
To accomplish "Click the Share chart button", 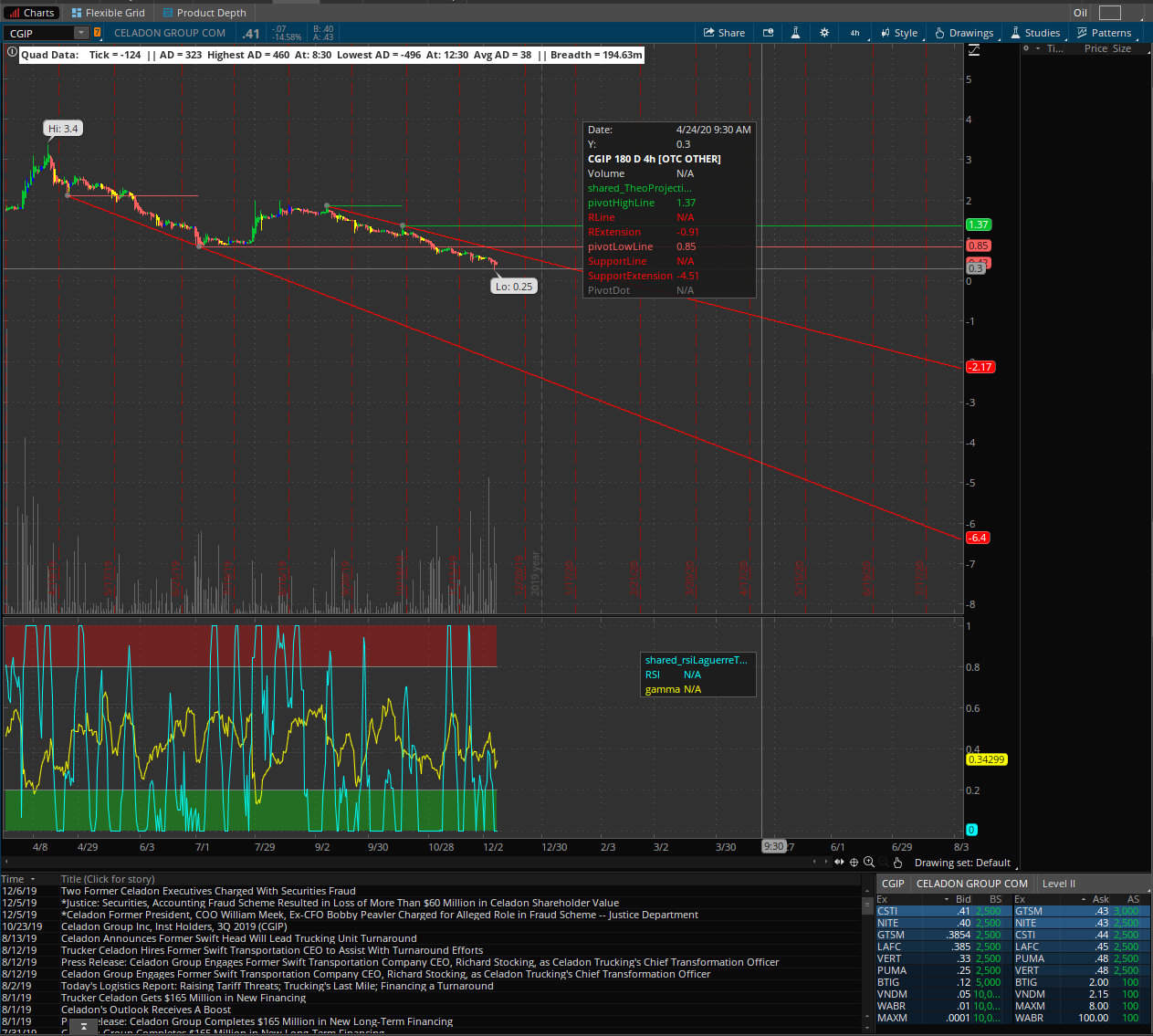I will coord(724,33).
